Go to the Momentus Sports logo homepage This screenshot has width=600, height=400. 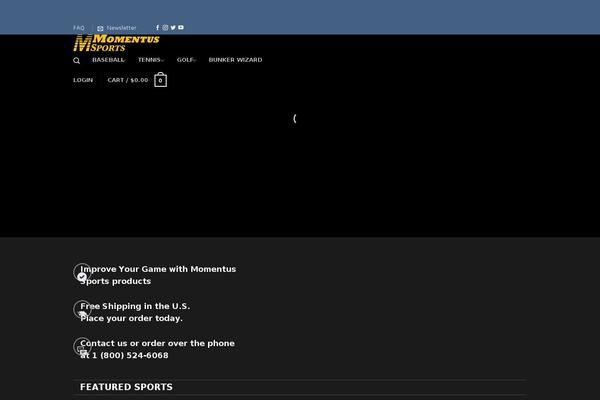coord(116,43)
